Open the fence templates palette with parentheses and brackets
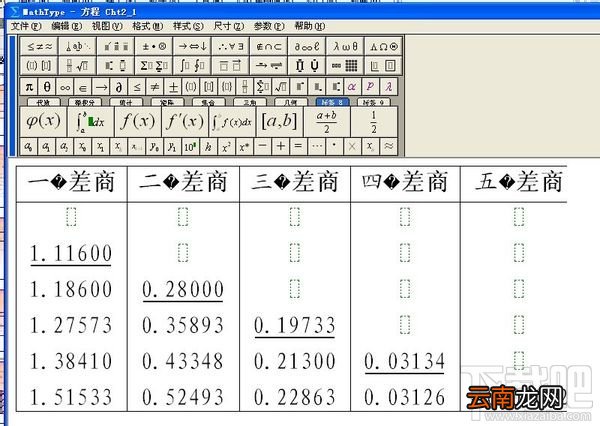This screenshot has width=600, height=426. pyautogui.click(x=39, y=65)
